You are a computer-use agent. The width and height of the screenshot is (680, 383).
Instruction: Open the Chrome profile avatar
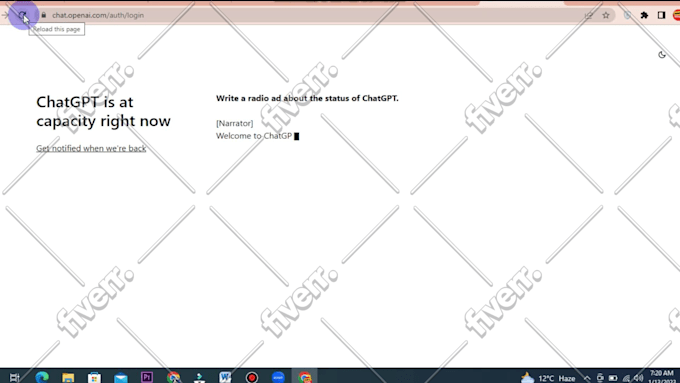(x=677, y=15)
